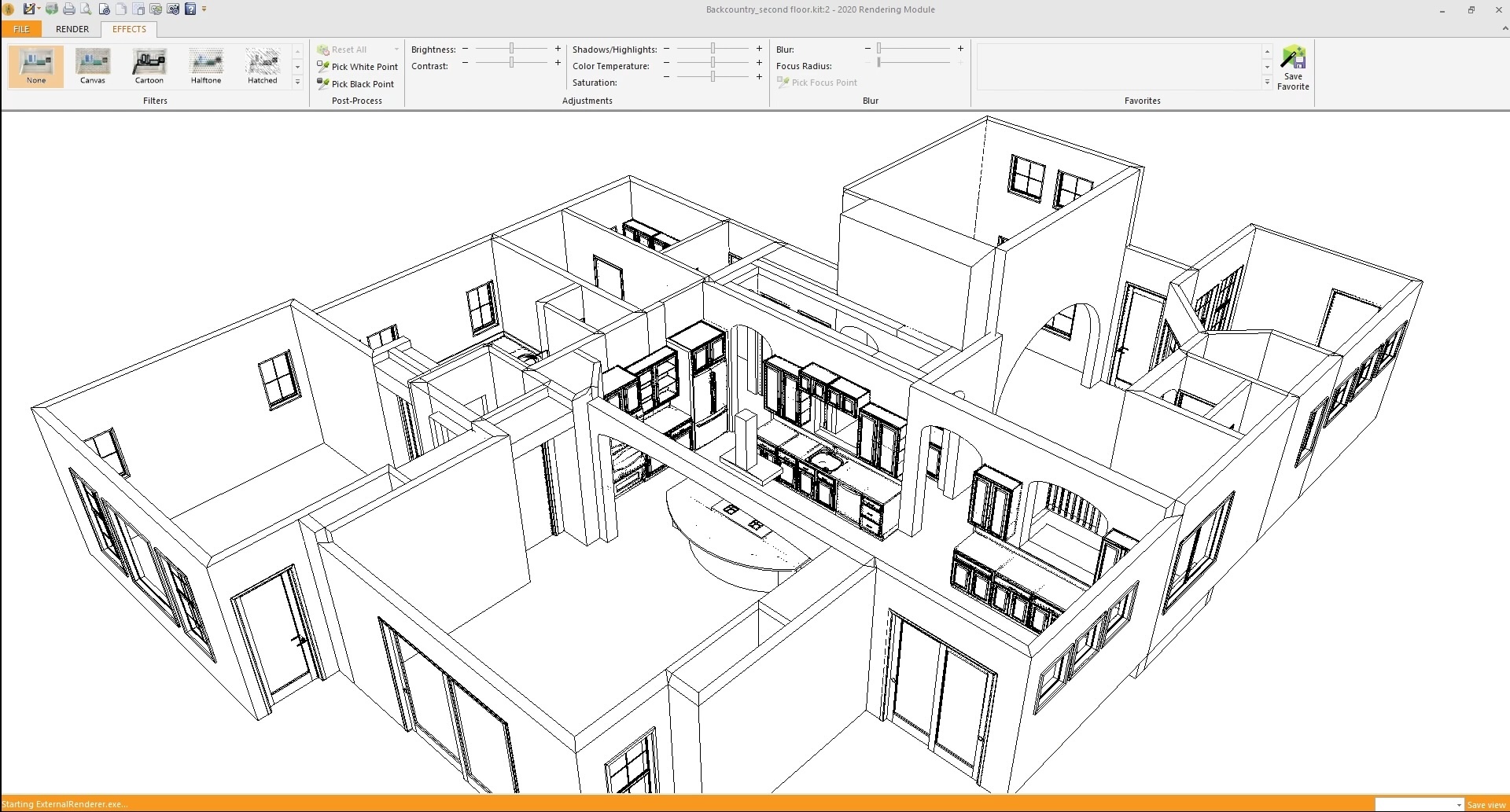This screenshot has width=1510, height=812.
Task: Click the Save Favorite icon
Action: (1292, 68)
